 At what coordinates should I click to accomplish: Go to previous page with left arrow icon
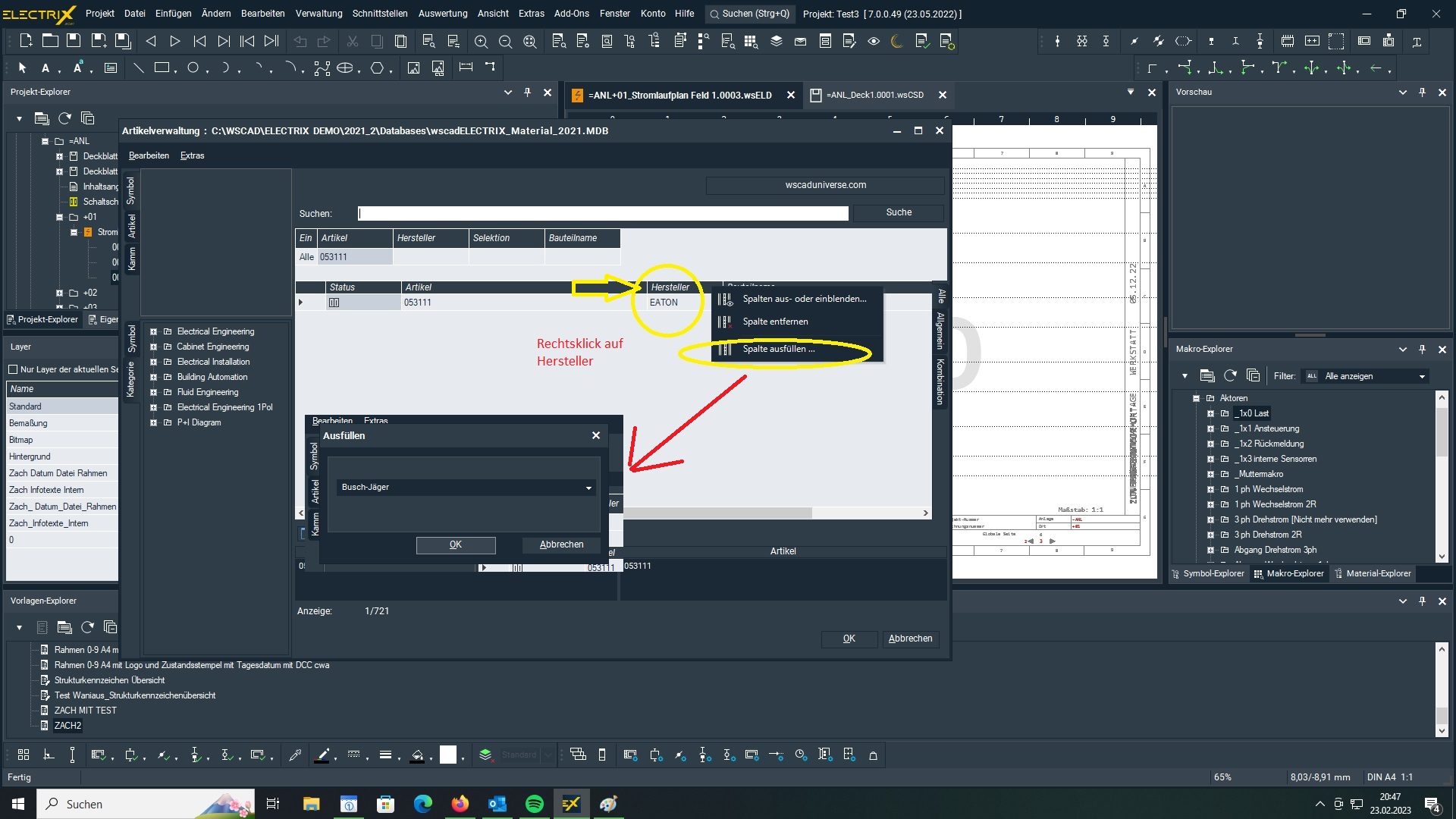(x=150, y=41)
